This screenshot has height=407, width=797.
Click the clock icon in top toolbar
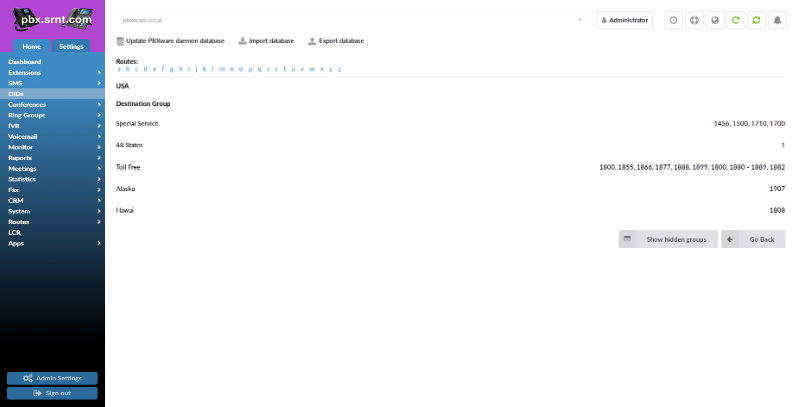(673, 20)
